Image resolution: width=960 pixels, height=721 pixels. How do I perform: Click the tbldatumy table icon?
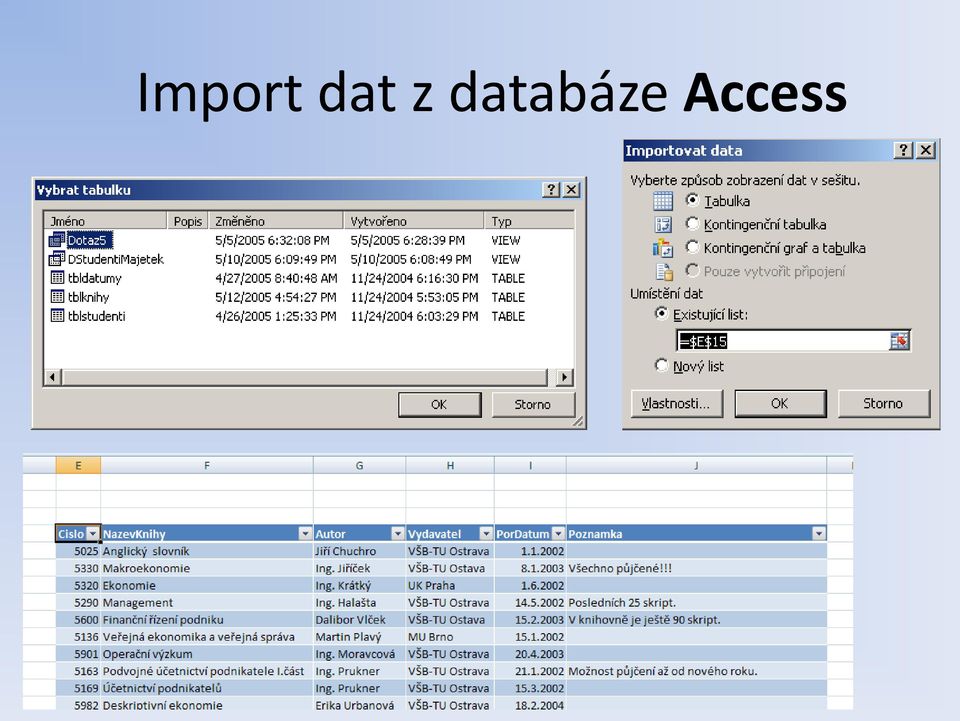[57, 278]
